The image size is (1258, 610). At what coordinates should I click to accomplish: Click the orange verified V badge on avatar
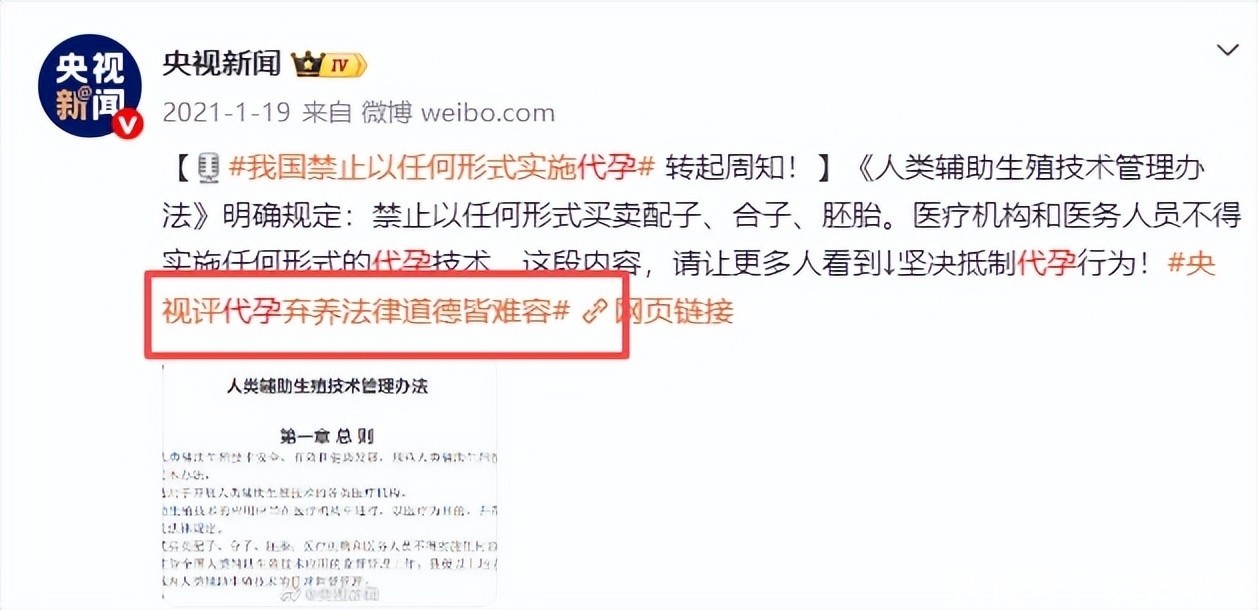tap(129, 124)
